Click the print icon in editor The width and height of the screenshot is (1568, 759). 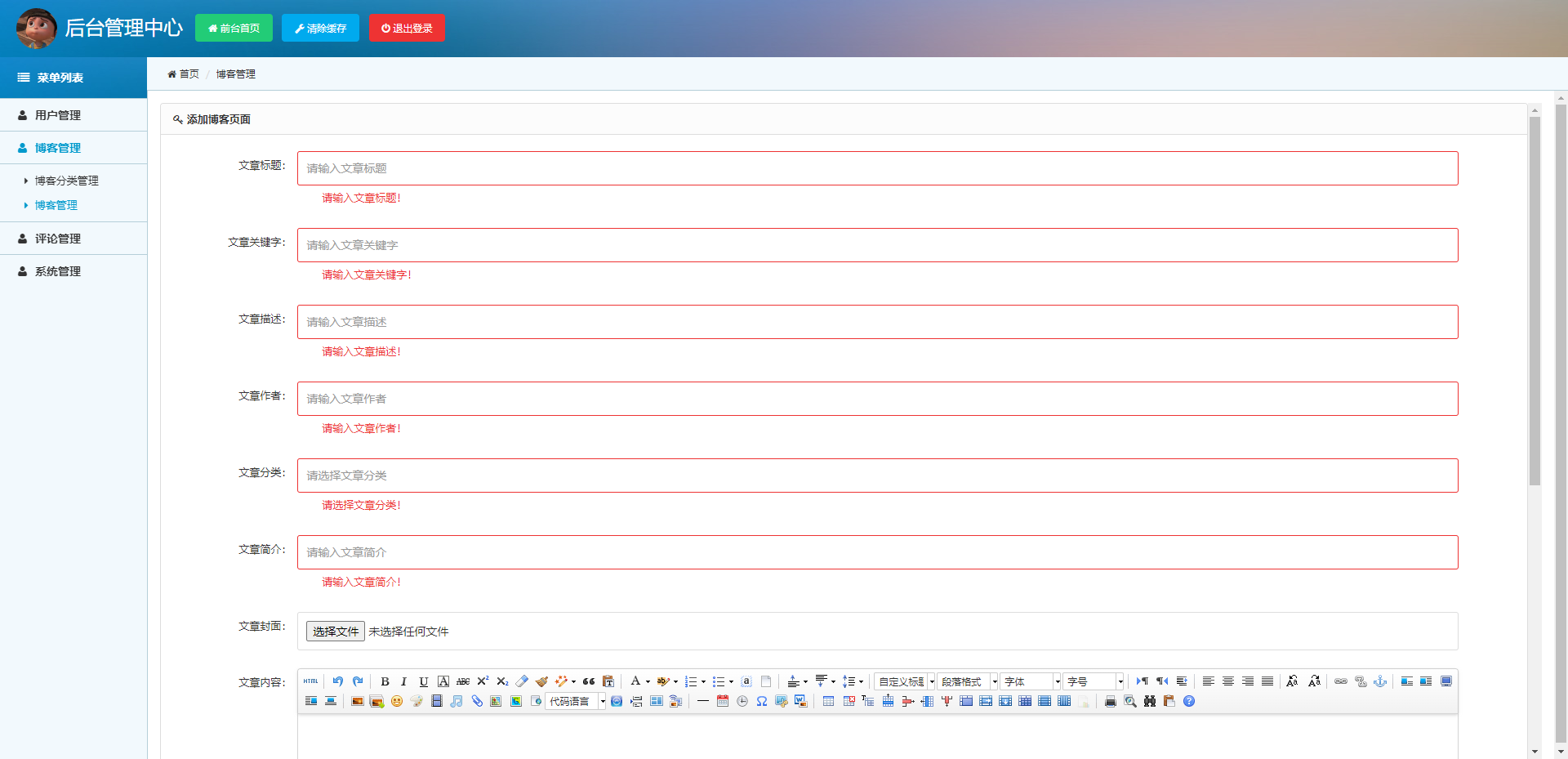pyautogui.click(x=1111, y=701)
